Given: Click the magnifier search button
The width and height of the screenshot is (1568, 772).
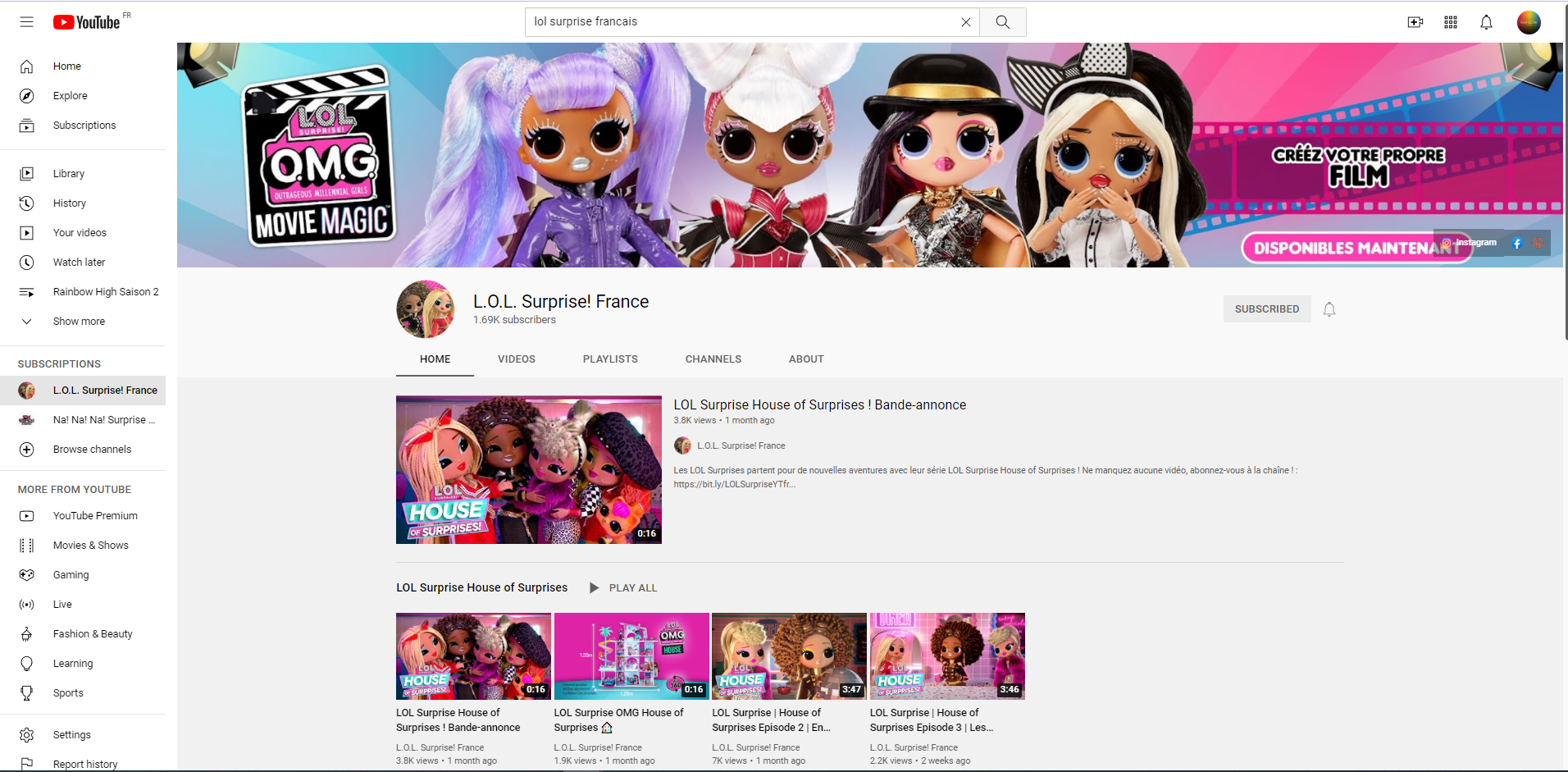Looking at the screenshot, I should pos(1003,22).
